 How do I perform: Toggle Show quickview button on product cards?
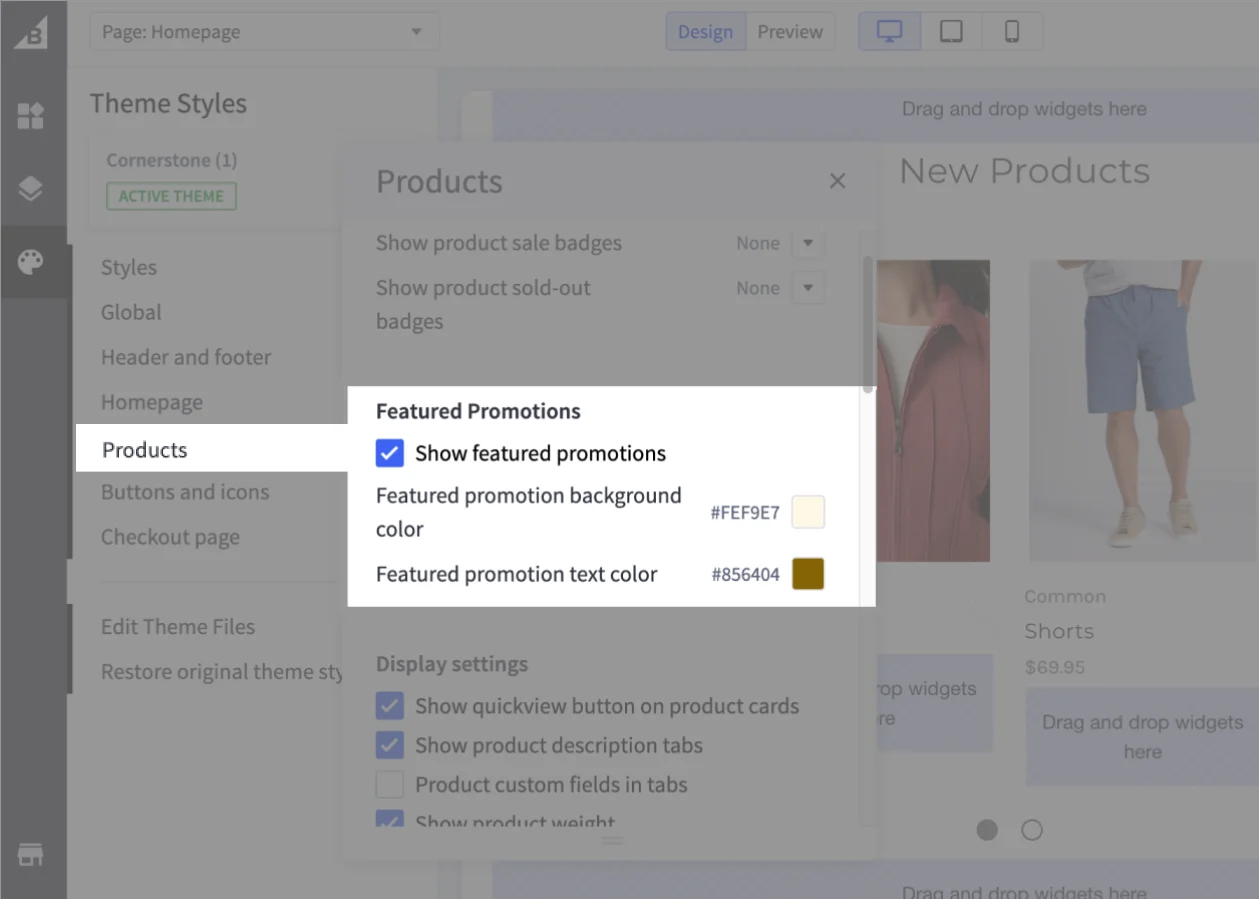pyautogui.click(x=390, y=706)
